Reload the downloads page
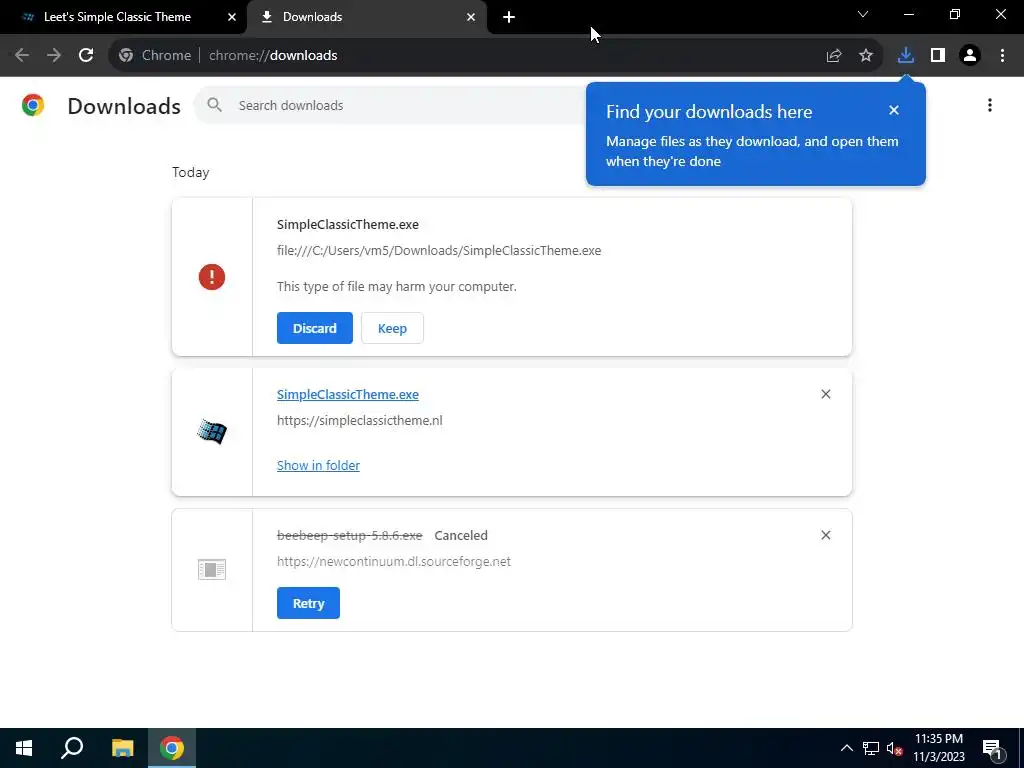Viewport: 1024px width, 768px height. (86, 56)
